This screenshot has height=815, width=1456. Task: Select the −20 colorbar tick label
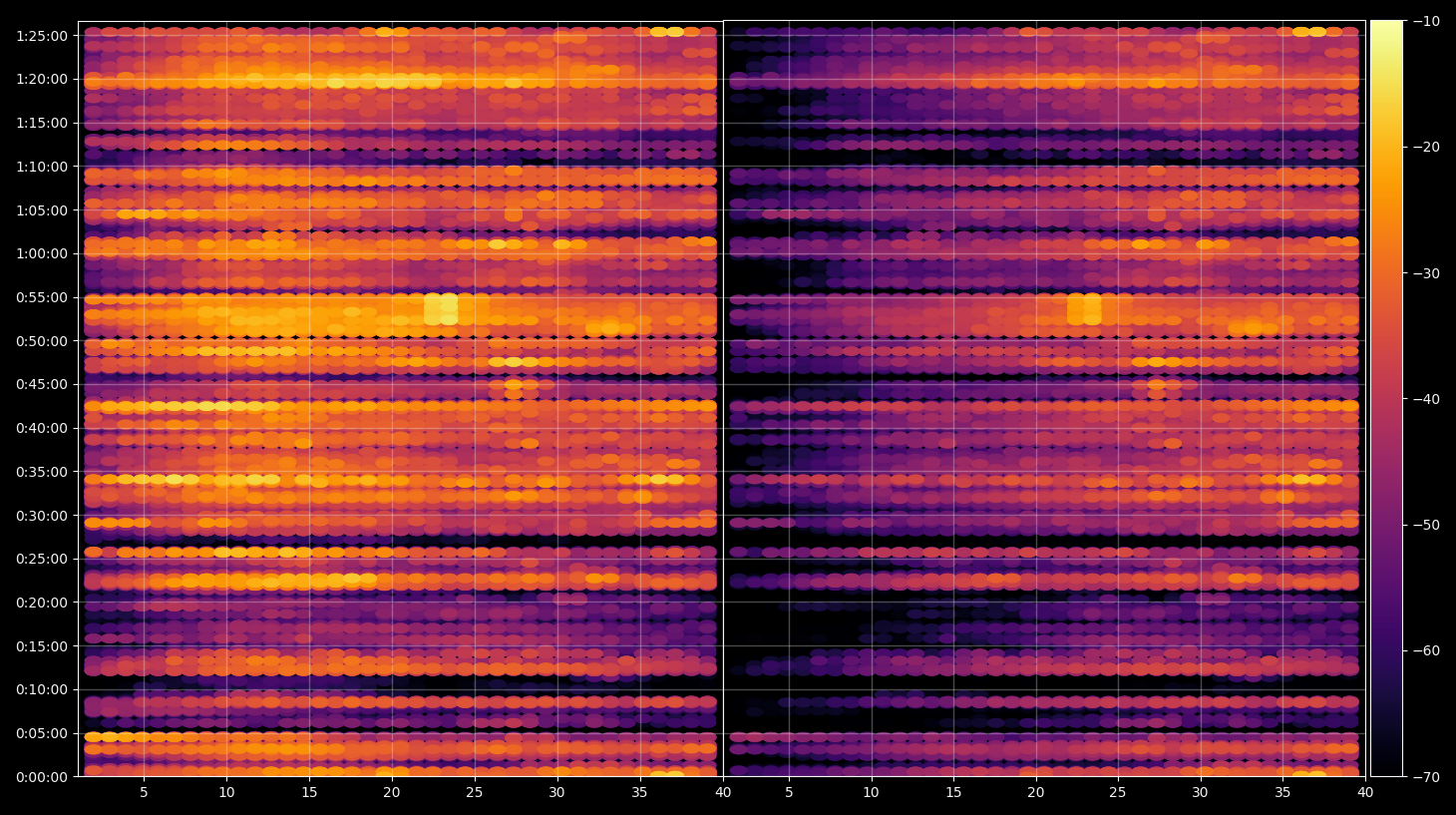click(1426, 147)
